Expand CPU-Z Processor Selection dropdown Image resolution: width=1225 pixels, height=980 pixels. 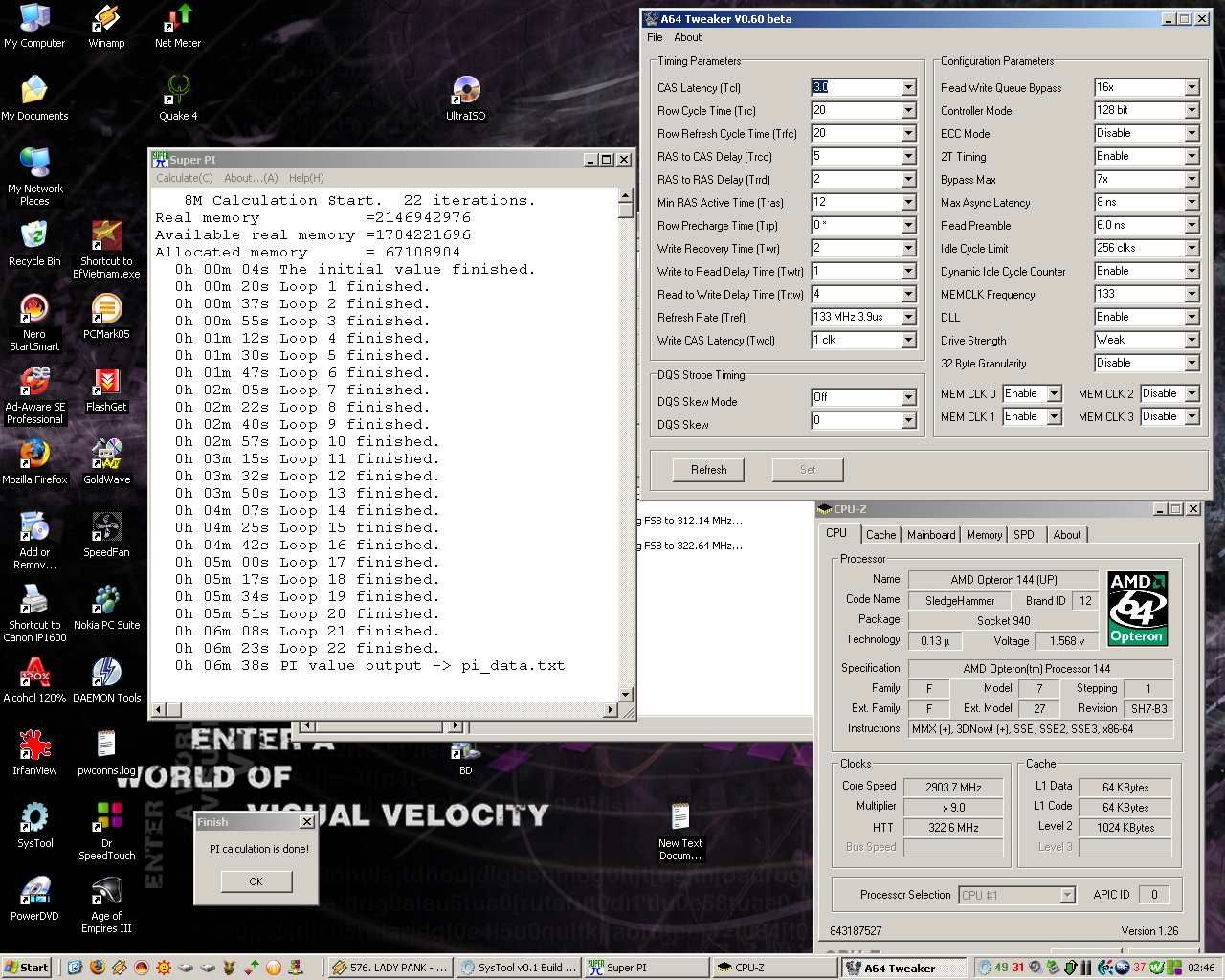coord(1067,895)
